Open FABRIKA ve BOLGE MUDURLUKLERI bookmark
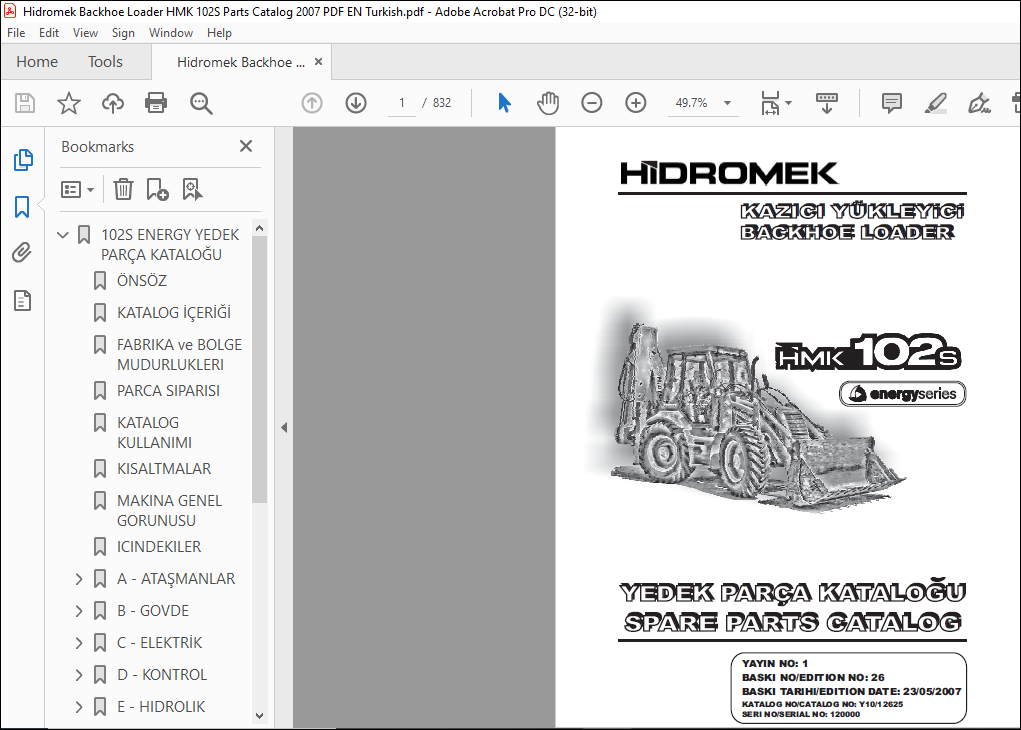 pos(179,354)
